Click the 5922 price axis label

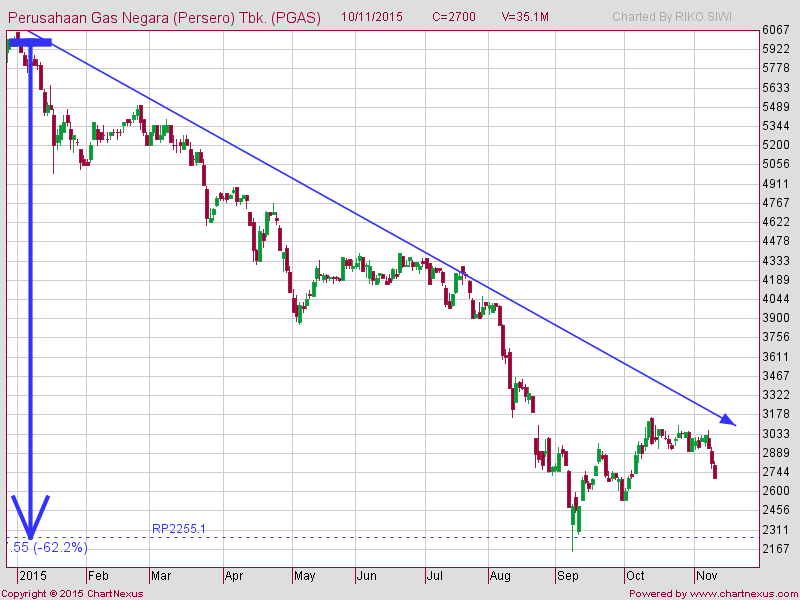click(776, 49)
